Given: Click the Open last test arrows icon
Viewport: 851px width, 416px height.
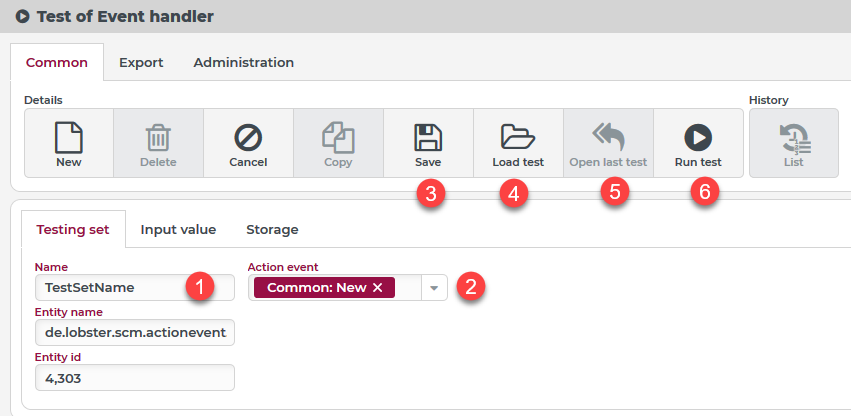Looking at the screenshot, I should click(x=608, y=137).
